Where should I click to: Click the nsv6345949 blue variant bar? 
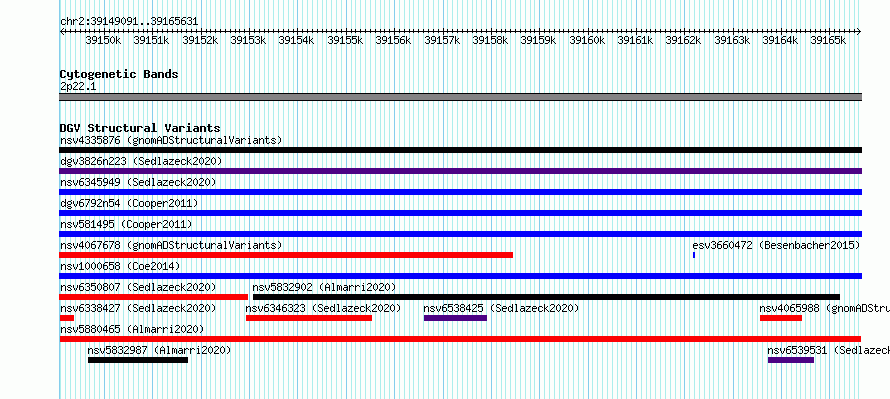(x=460, y=192)
